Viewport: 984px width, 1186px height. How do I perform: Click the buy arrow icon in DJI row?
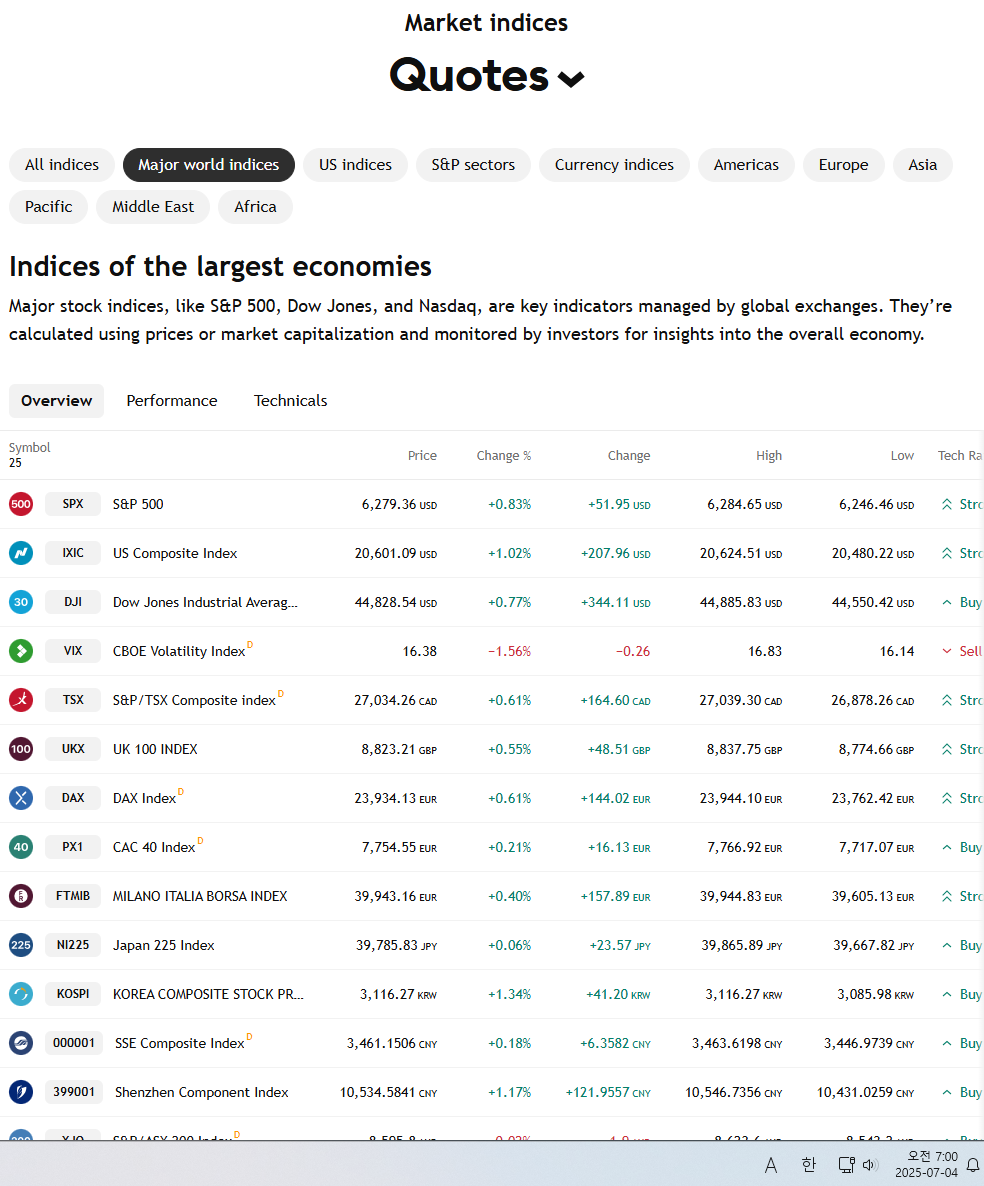[947, 602]
